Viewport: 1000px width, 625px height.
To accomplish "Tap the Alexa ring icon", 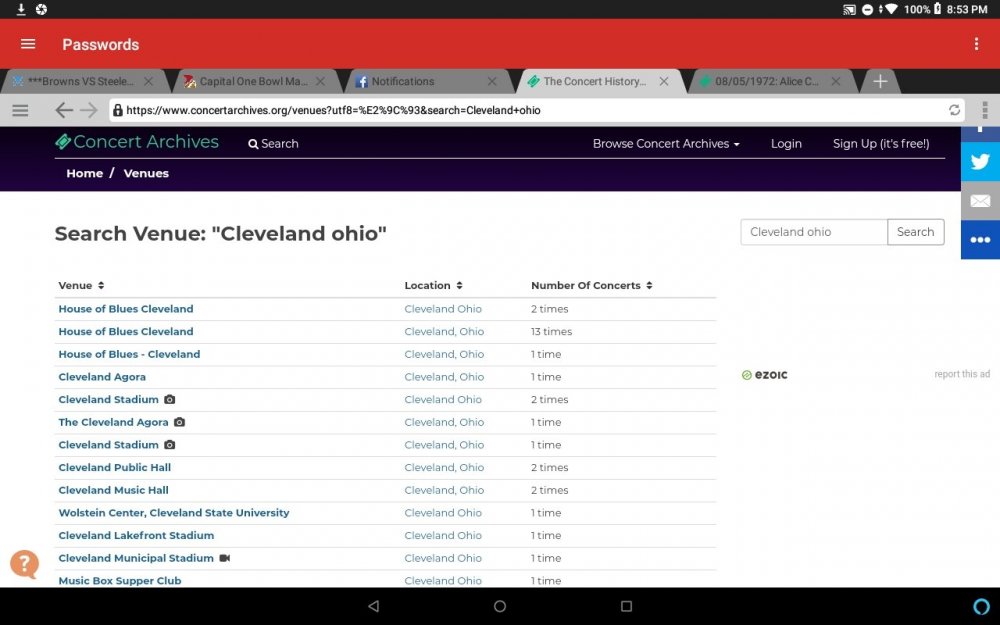I will point(982,606).
